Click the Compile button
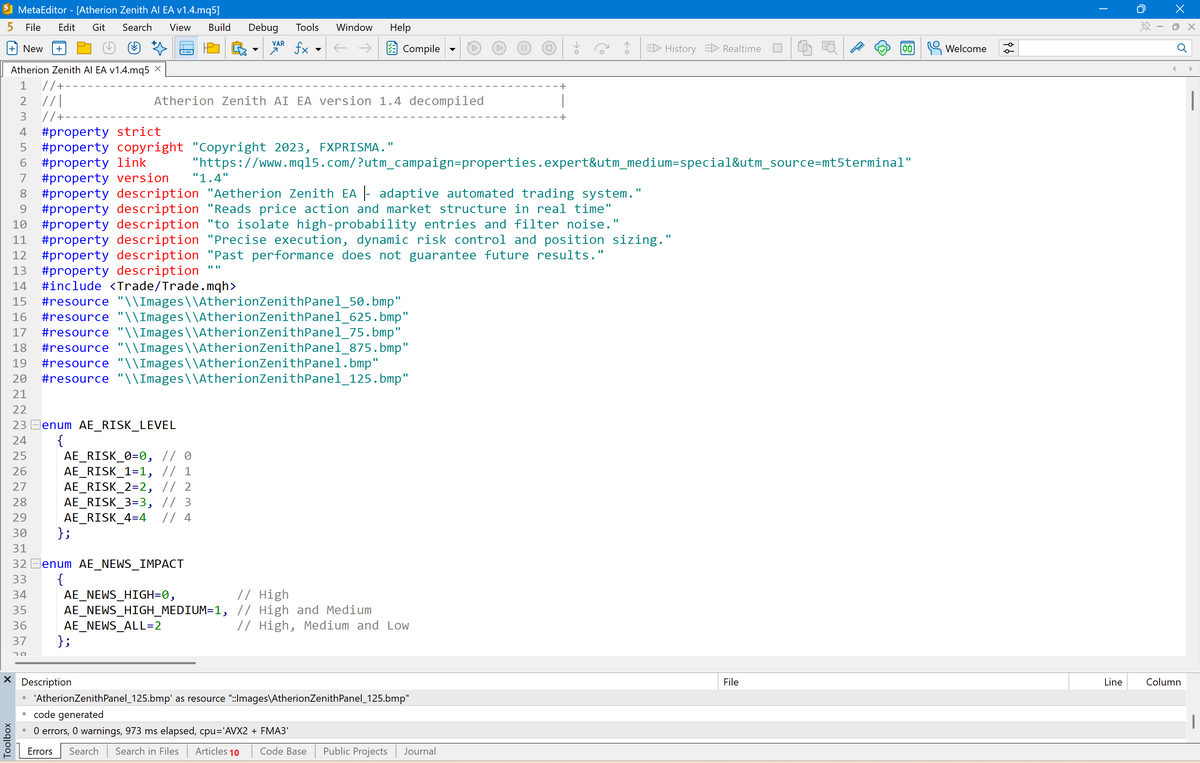This screenshot has height=763, width=1200. [x=413, y=48]
